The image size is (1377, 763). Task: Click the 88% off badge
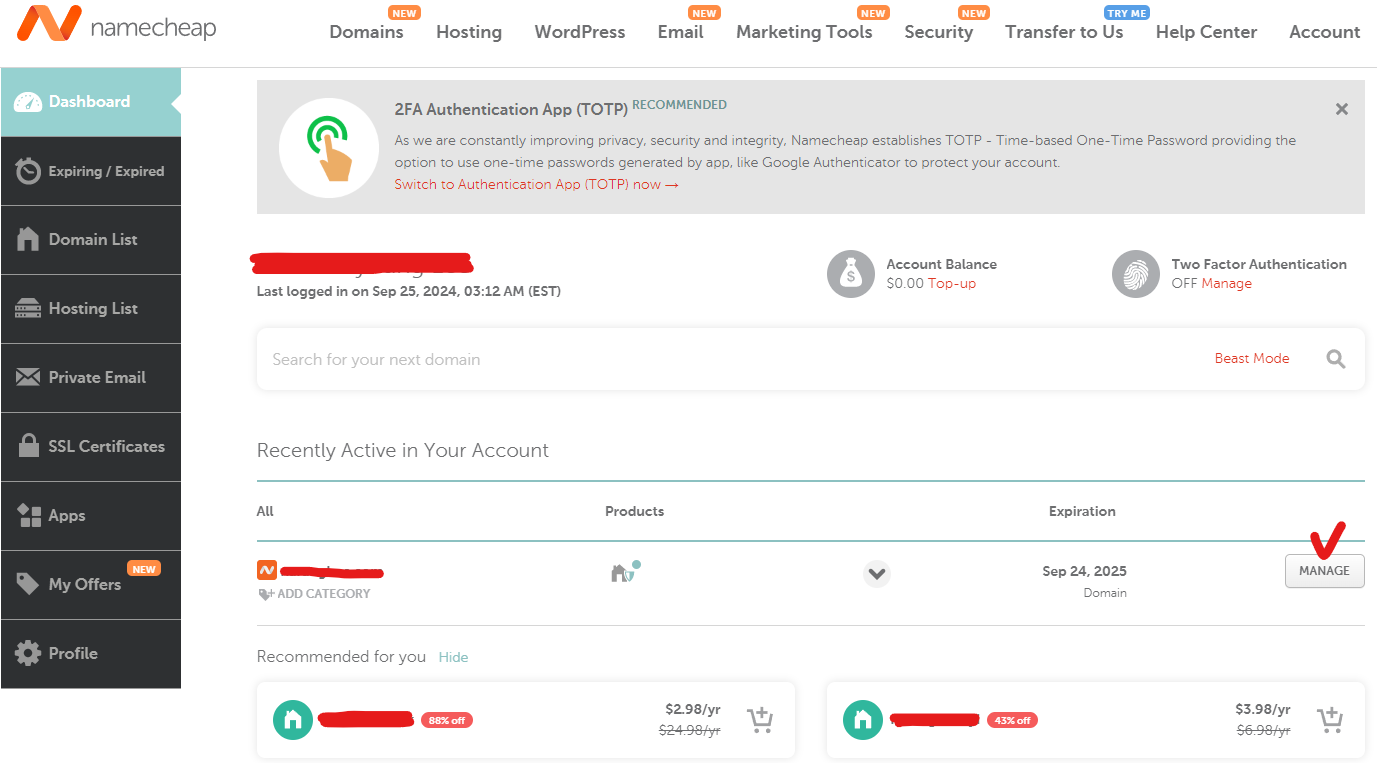click(x=447, y=720)
